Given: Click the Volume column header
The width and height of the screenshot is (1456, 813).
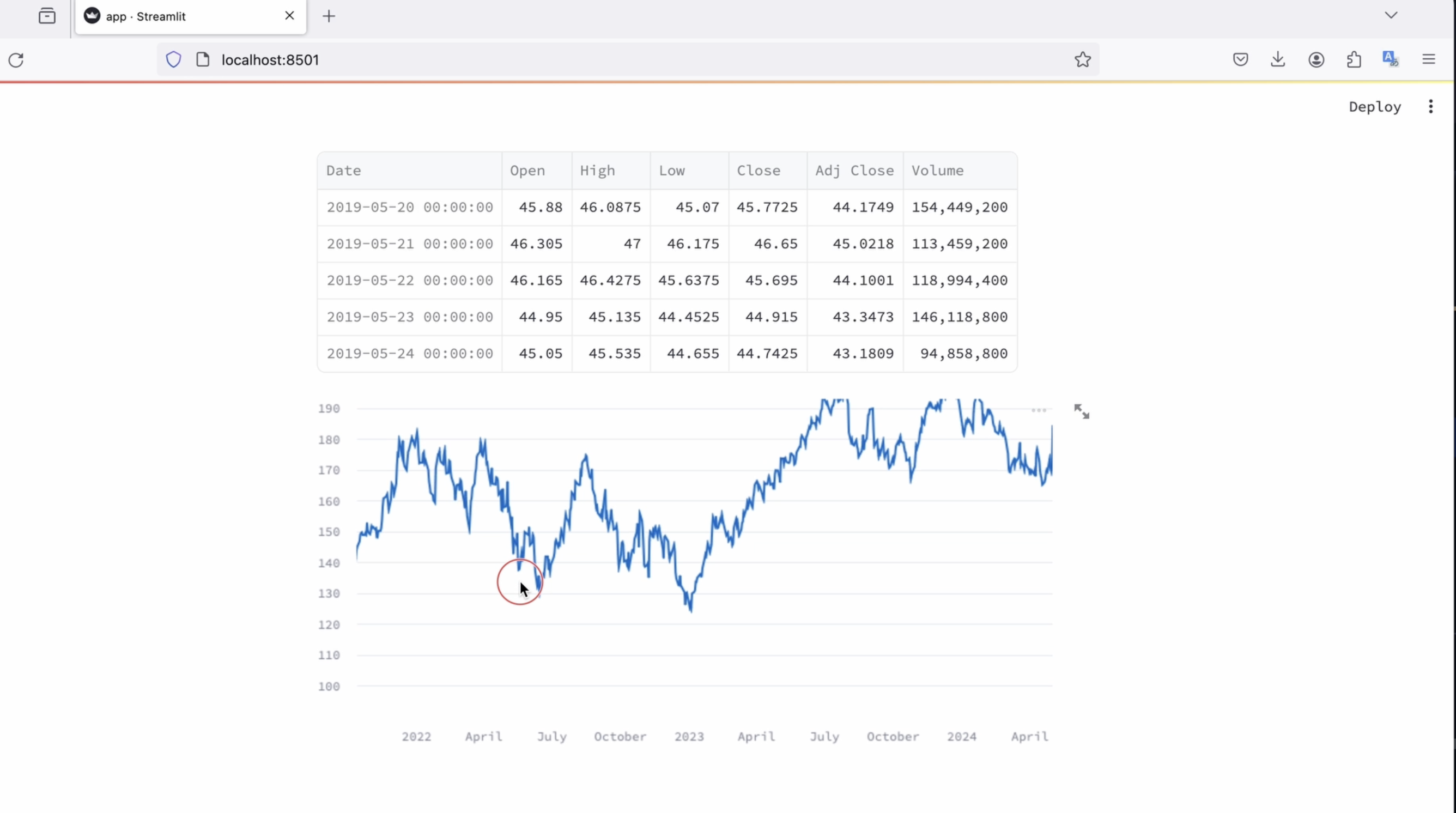Looking at the screenshot, I should point(938,171).
